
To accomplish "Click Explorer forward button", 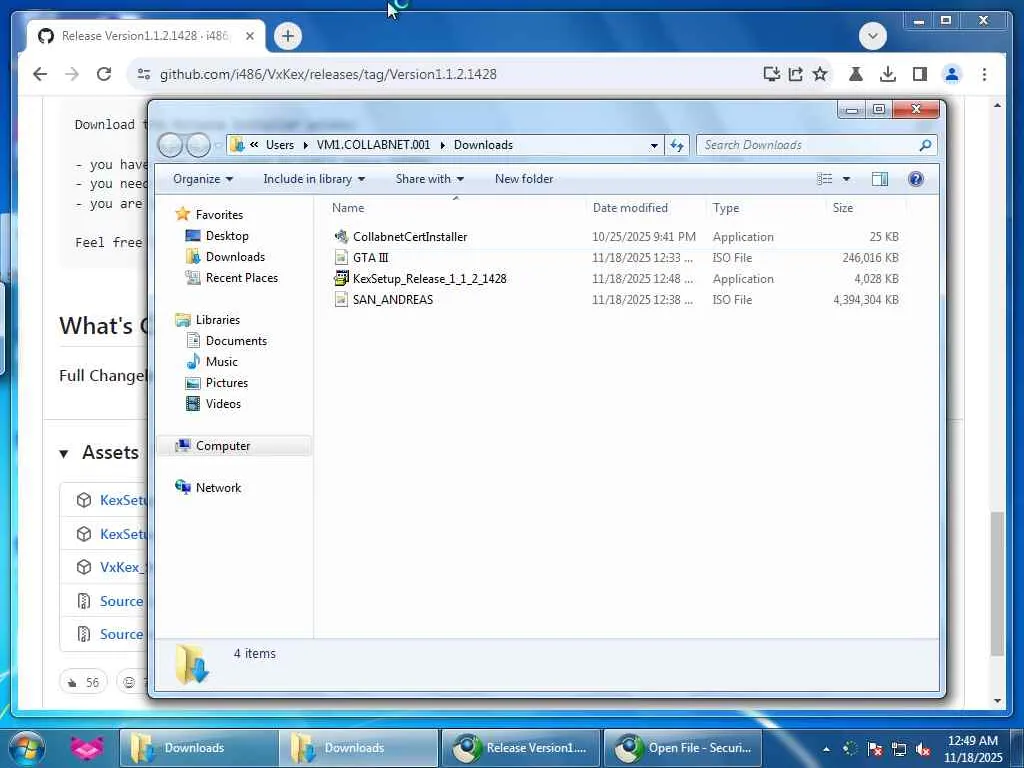I will pyautogui.click(x=198, y=145).
